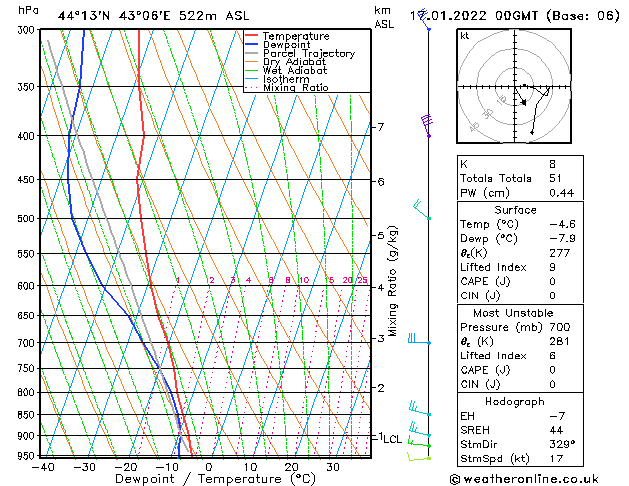The image size is (629, 486).
Task: Click the yellow-green surface wind barb at 950 hPa
Action: (x=419, y=456)
